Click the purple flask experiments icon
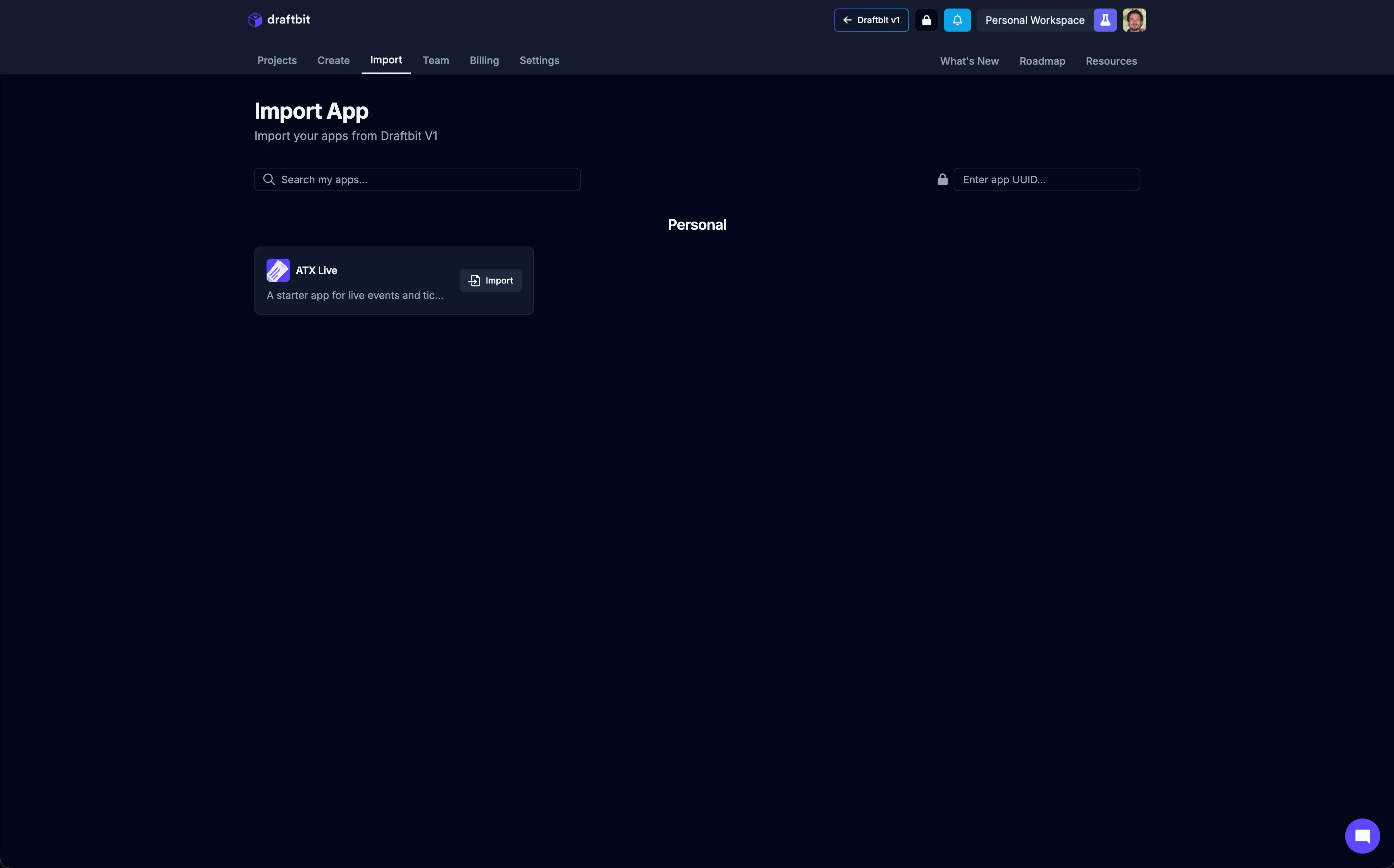 (1105, 20)
